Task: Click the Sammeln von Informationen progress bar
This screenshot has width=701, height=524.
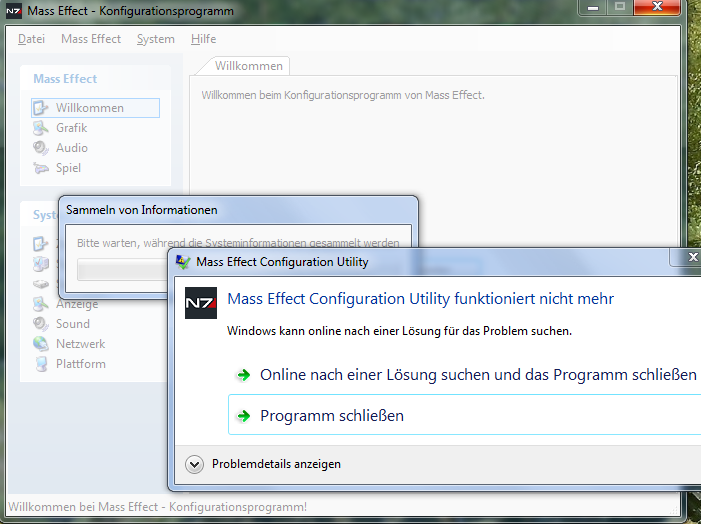Action: click(x=120, y=270)
